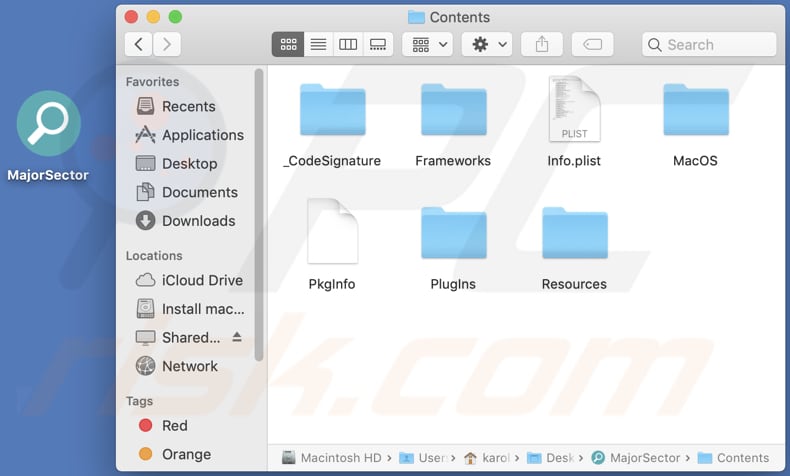Go forward with the right chevron button

[167, 45]
